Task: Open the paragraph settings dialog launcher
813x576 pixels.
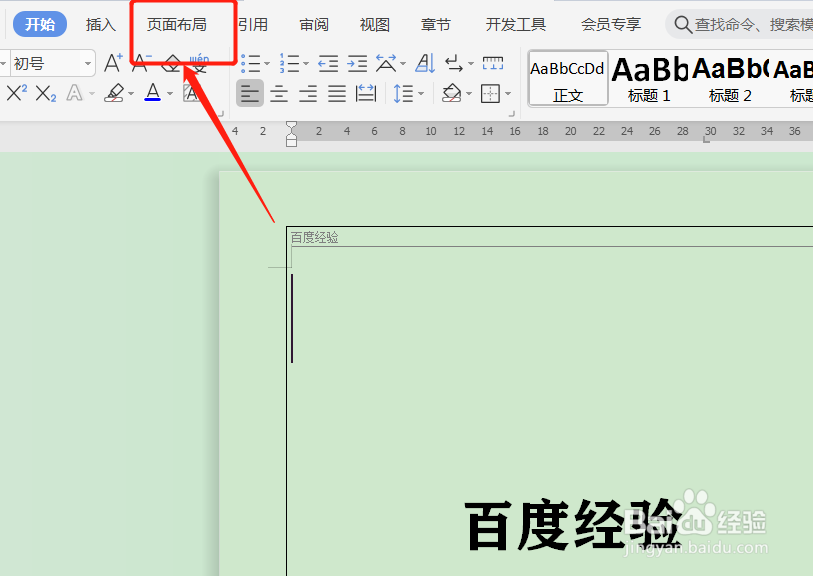Action: point(512,113)
